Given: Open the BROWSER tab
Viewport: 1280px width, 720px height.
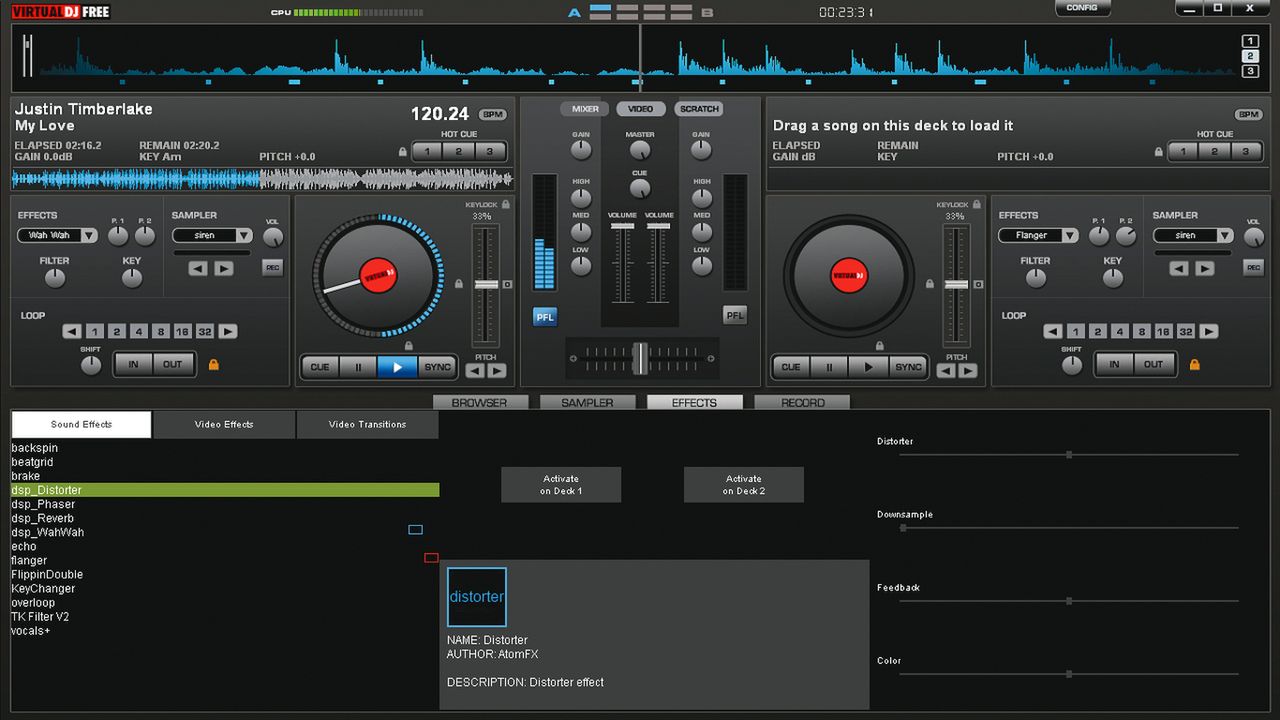Looking at the screenshot, I should pyautogui.click(x=479, y=402).
